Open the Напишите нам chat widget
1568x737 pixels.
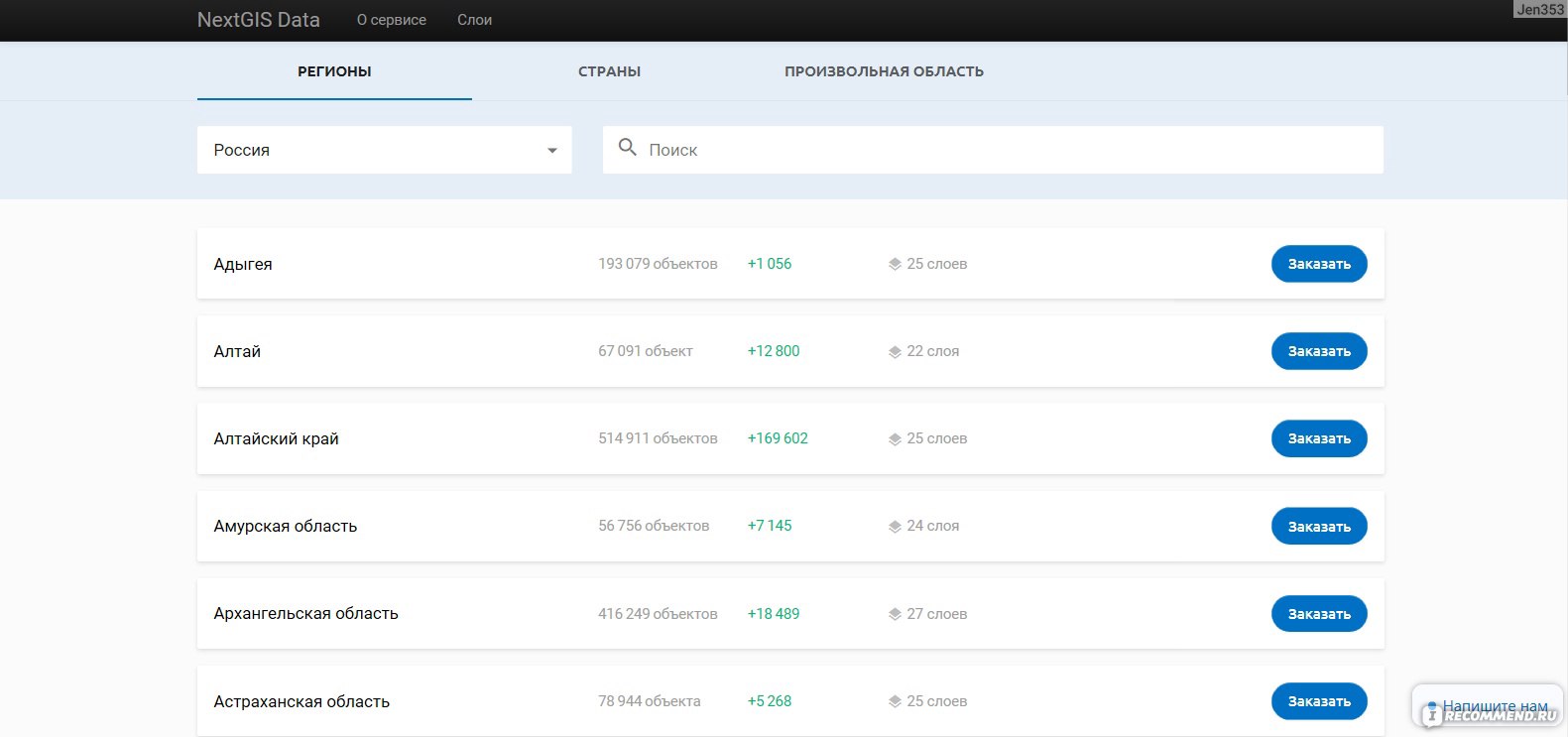click(x=1487, y=705)
